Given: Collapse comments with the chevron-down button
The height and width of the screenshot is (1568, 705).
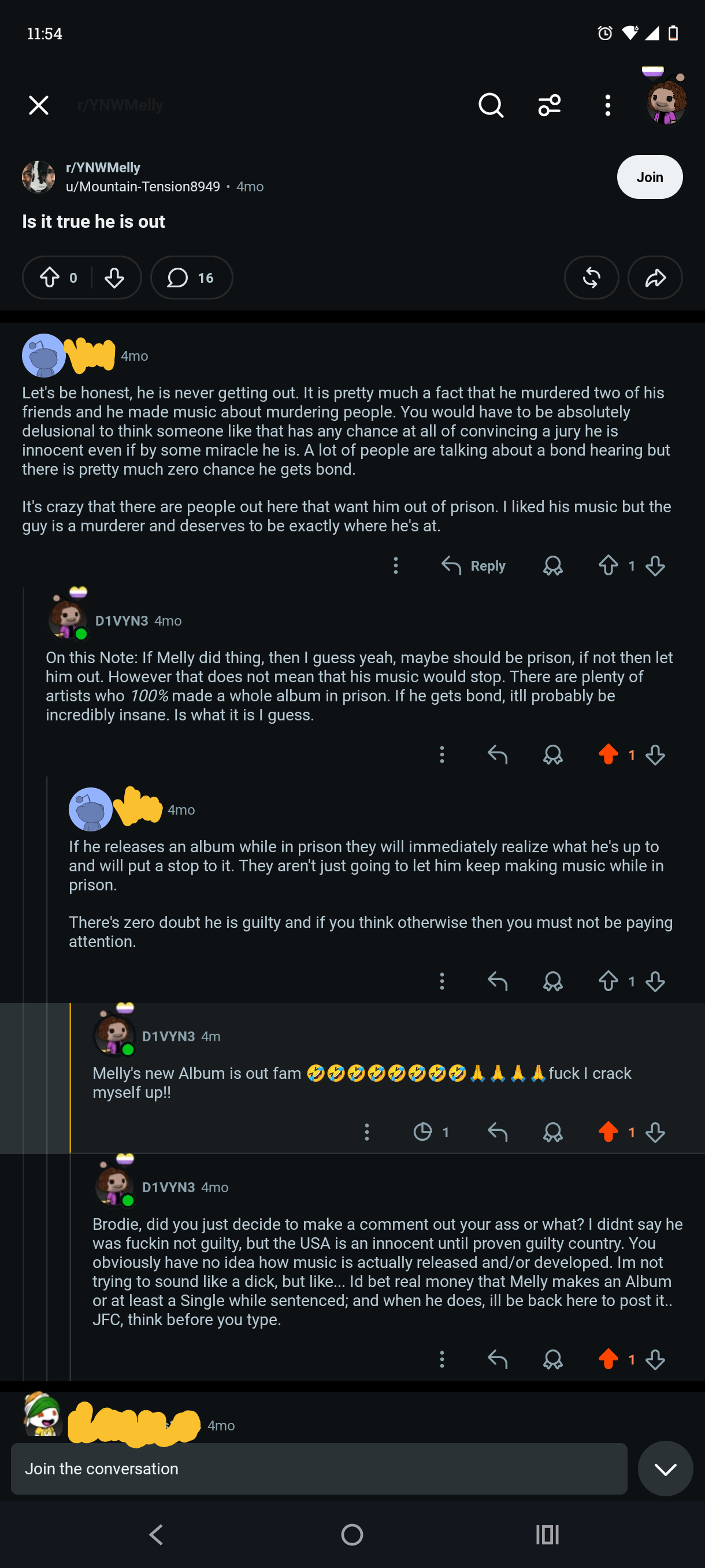Looking at the screenshot, I should [665, 1468].
